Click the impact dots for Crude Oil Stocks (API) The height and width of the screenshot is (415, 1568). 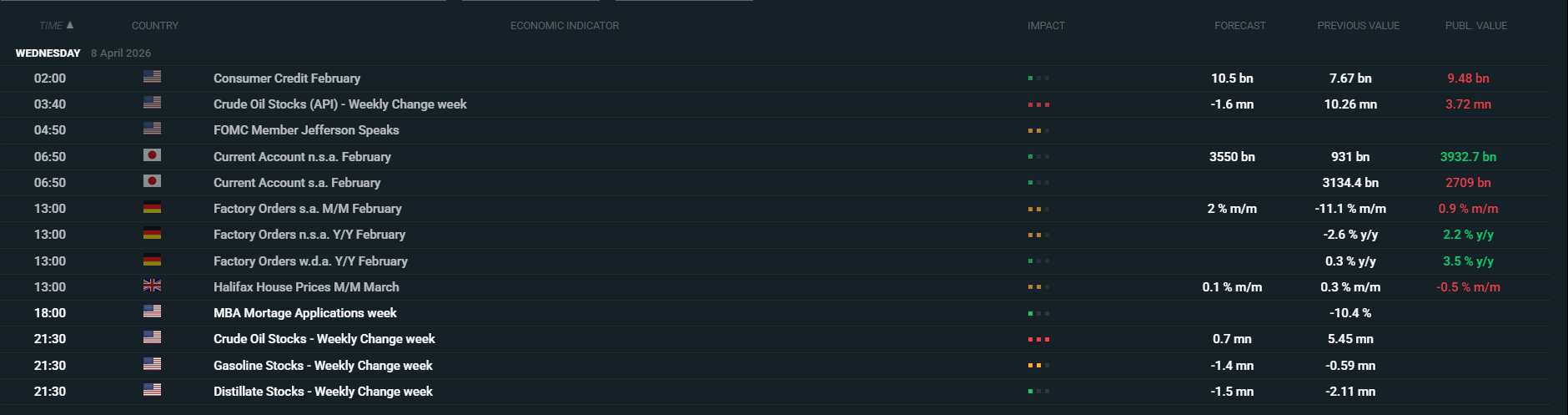[x=1038, y=104]
